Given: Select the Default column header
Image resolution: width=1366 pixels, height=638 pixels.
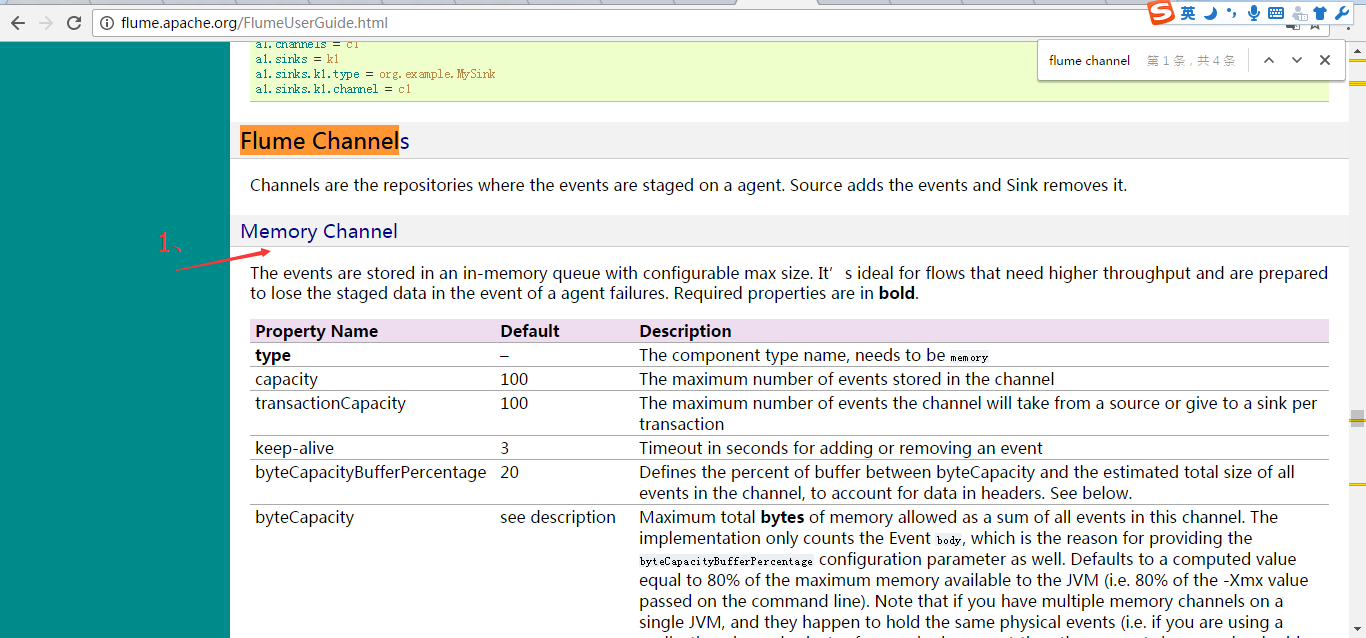Looking at the screenshot, I should [x=530, y=331].
